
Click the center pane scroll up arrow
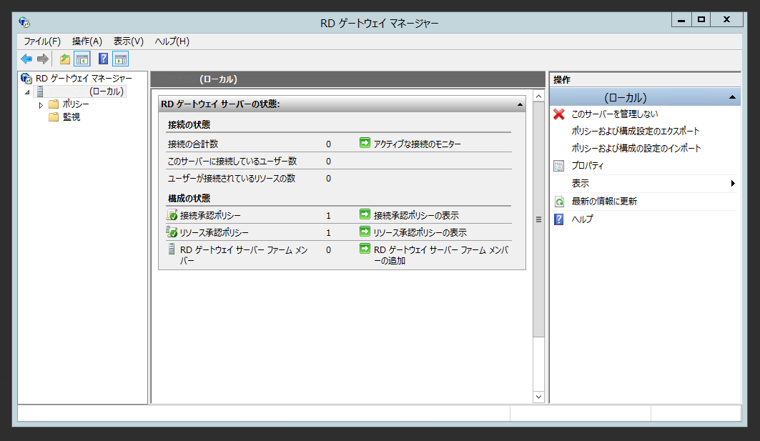[x=538, y=96]
